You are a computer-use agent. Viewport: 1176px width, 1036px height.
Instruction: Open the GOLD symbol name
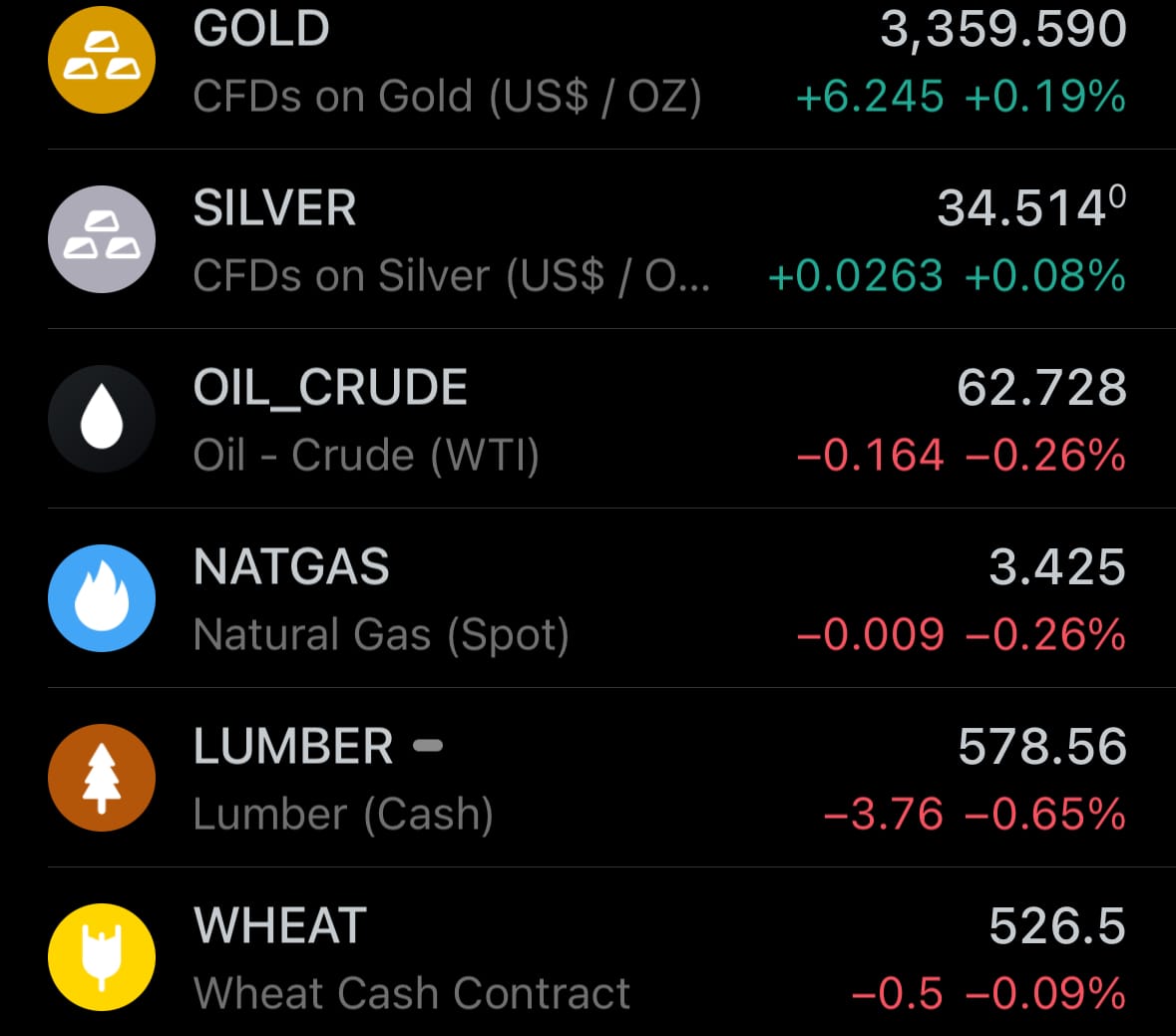[261, 29]
